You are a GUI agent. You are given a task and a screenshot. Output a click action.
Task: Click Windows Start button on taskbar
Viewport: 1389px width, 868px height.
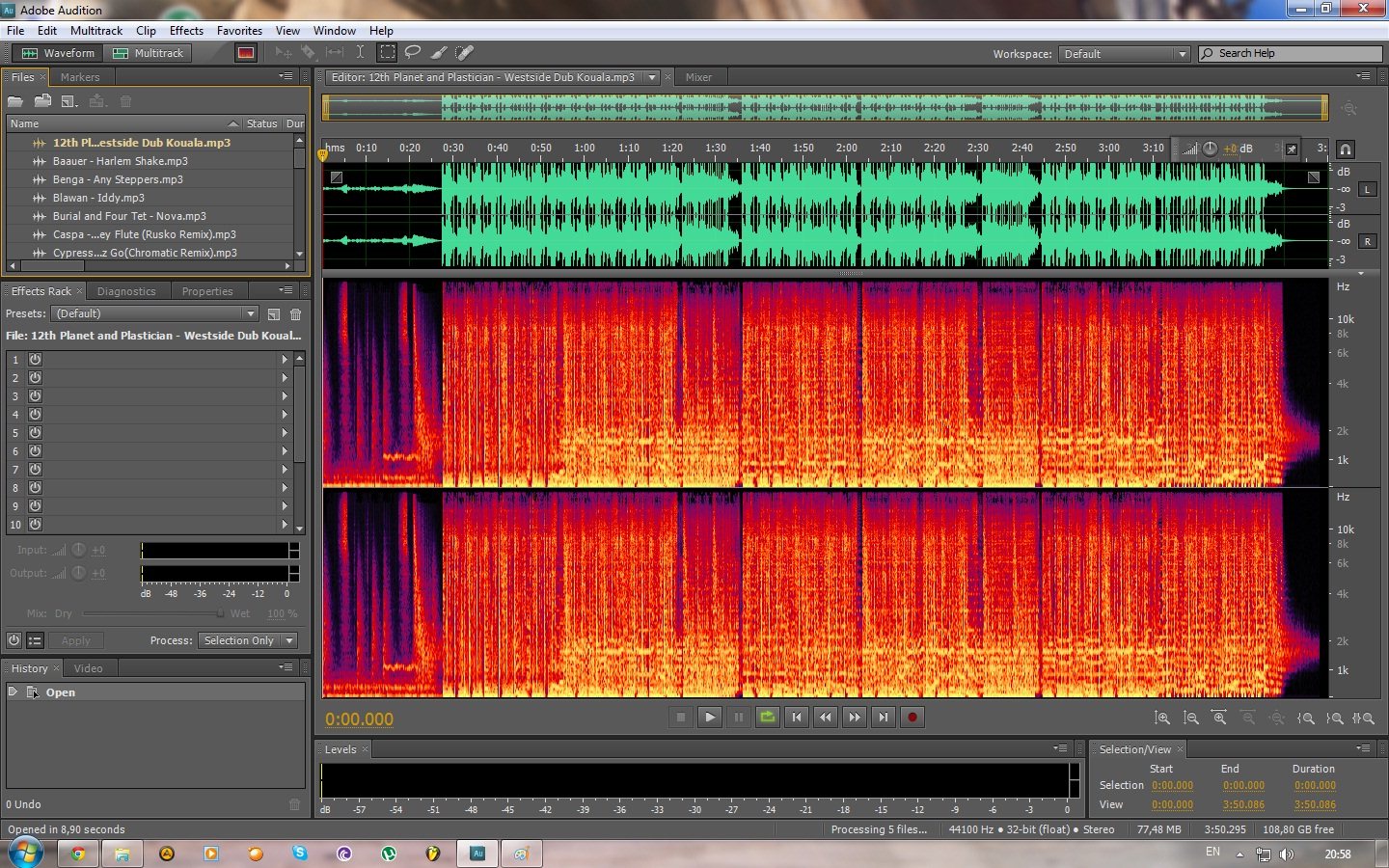25,853
